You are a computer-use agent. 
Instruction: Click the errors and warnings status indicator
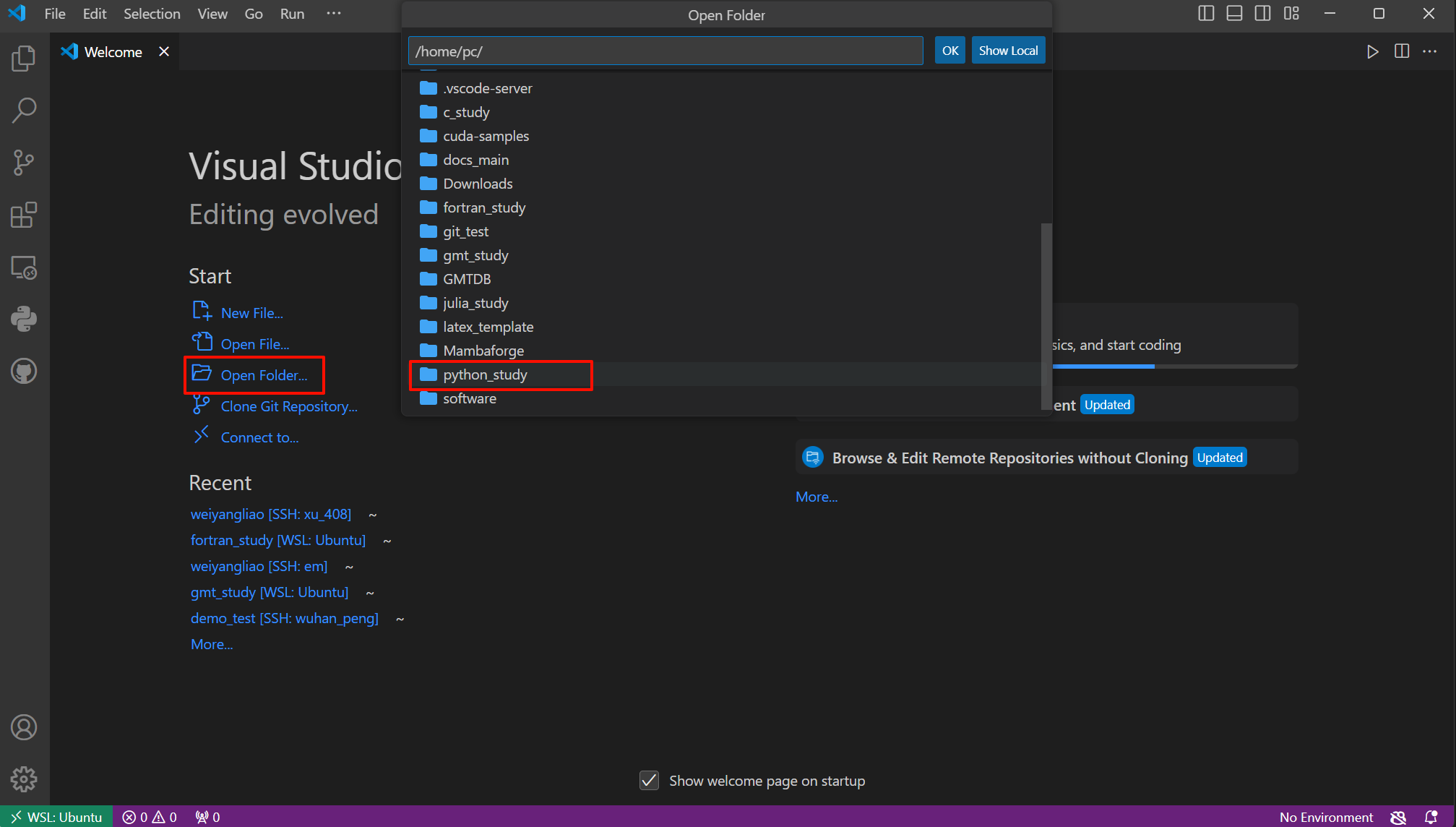[150, 817]
